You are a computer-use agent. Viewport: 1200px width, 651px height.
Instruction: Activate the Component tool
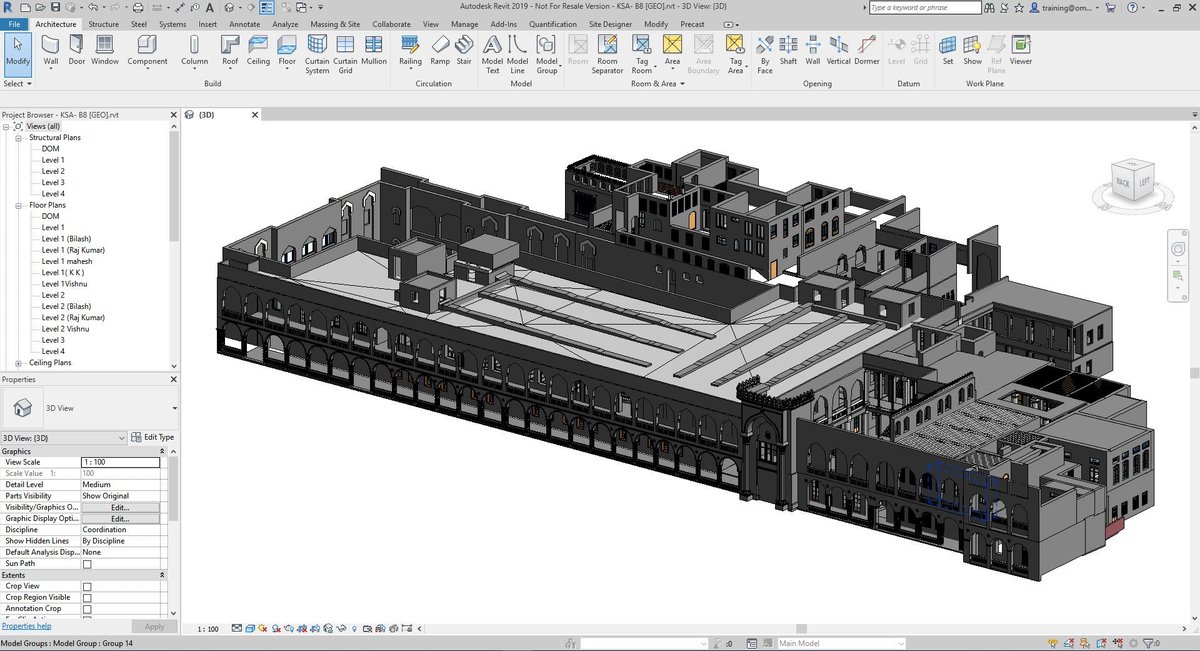(147, 52)
